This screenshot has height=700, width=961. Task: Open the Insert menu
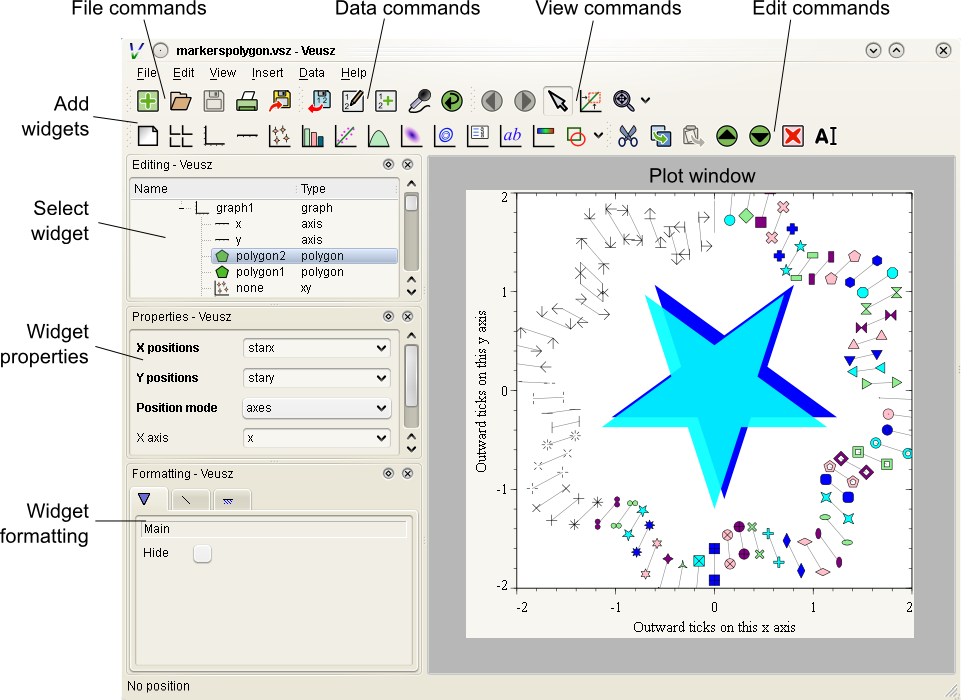267,73
